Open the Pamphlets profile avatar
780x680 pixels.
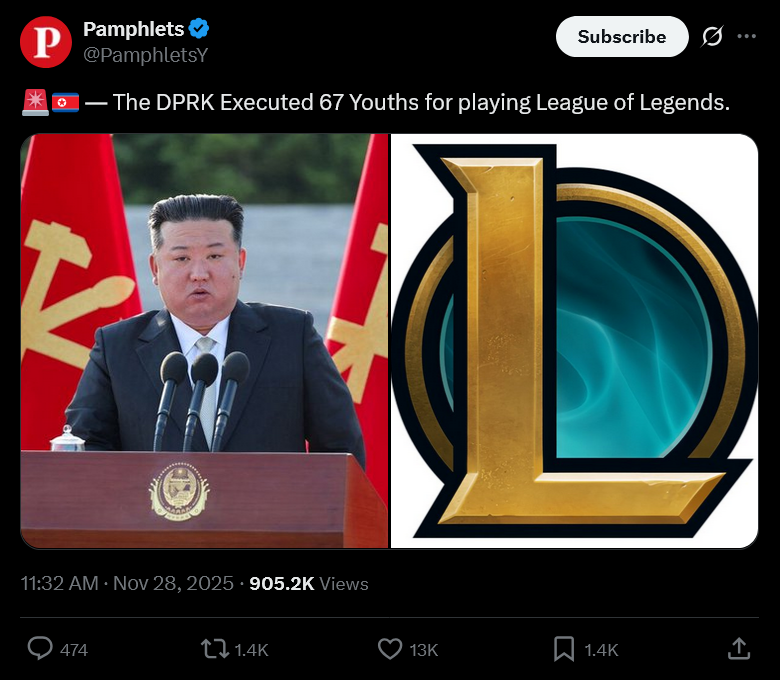tap(46, 42)
